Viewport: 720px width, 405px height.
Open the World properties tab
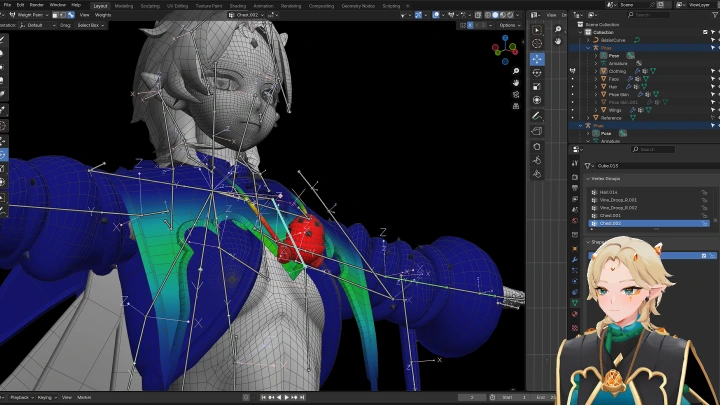(x=575, y=221)
